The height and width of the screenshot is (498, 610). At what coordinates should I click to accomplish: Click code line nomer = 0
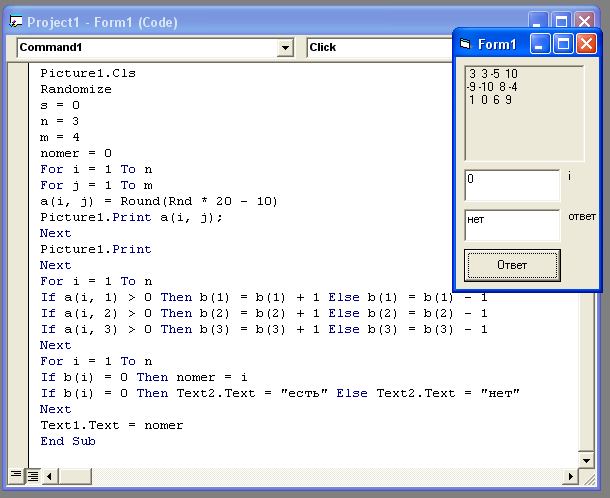pyautogui.click(x=76, y=153)
